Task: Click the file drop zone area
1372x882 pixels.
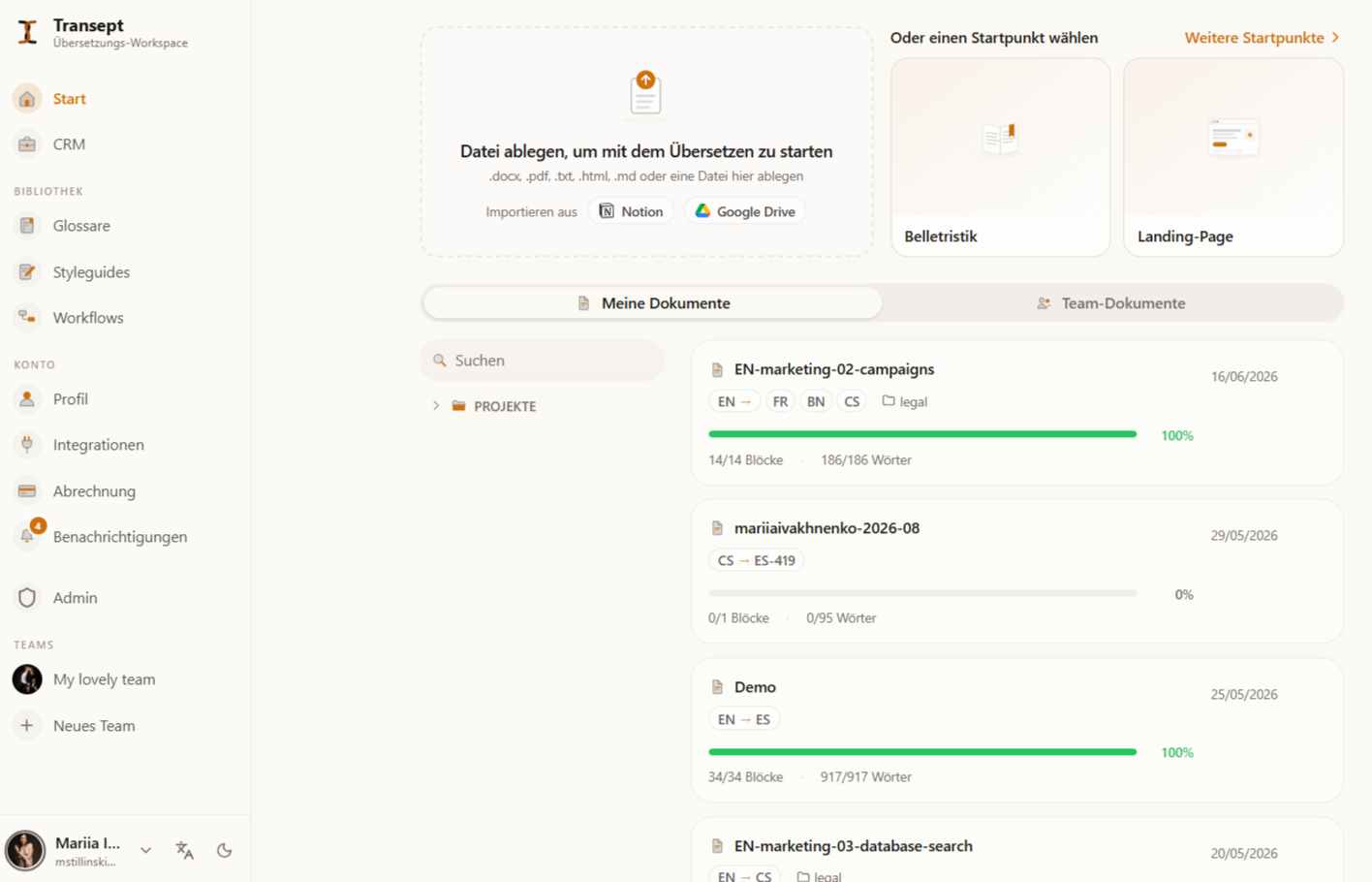Action: tap(646, 142)
